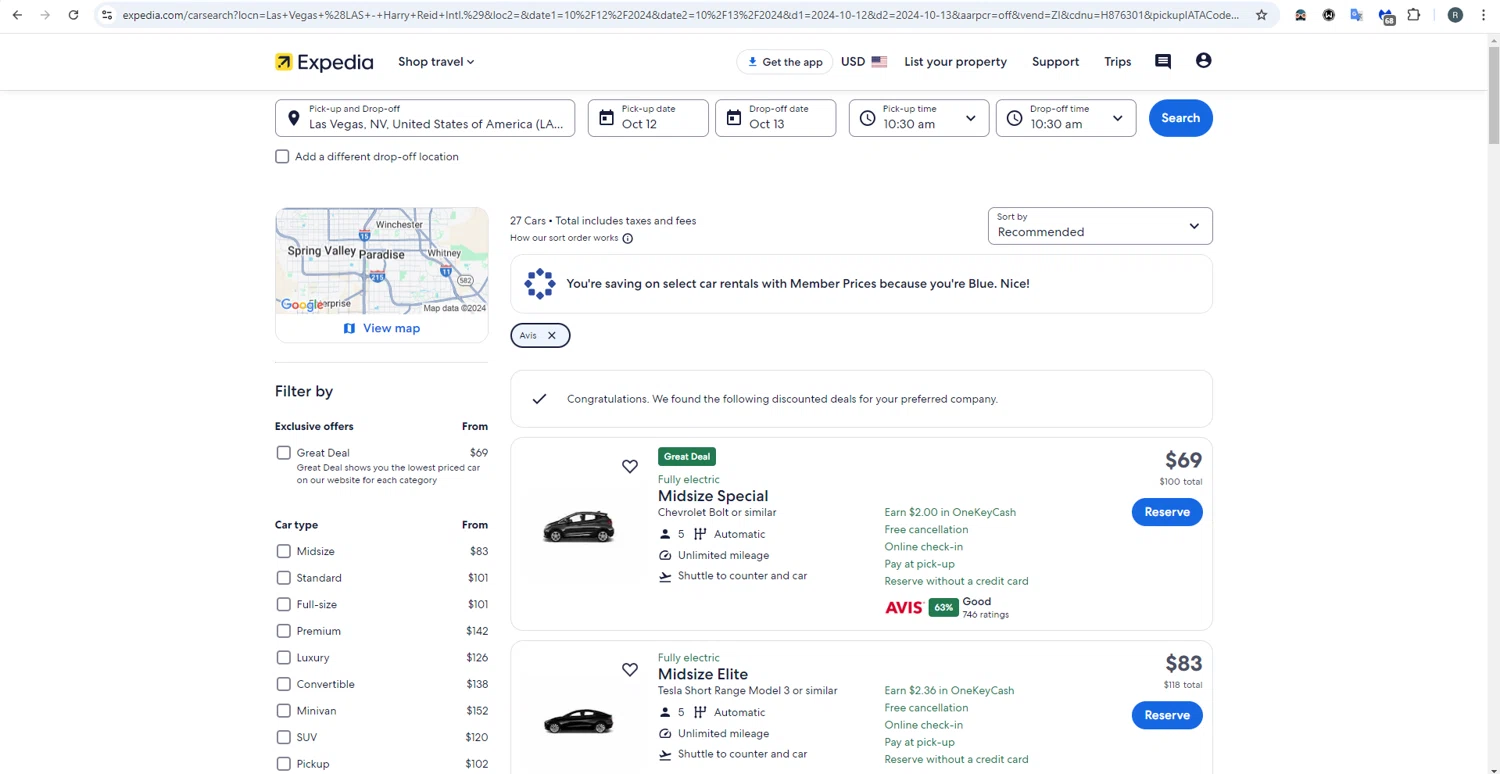The height and width of the screenshot is (774, 1500).
Task: Open the messages chat icon
Action: 1162,62
